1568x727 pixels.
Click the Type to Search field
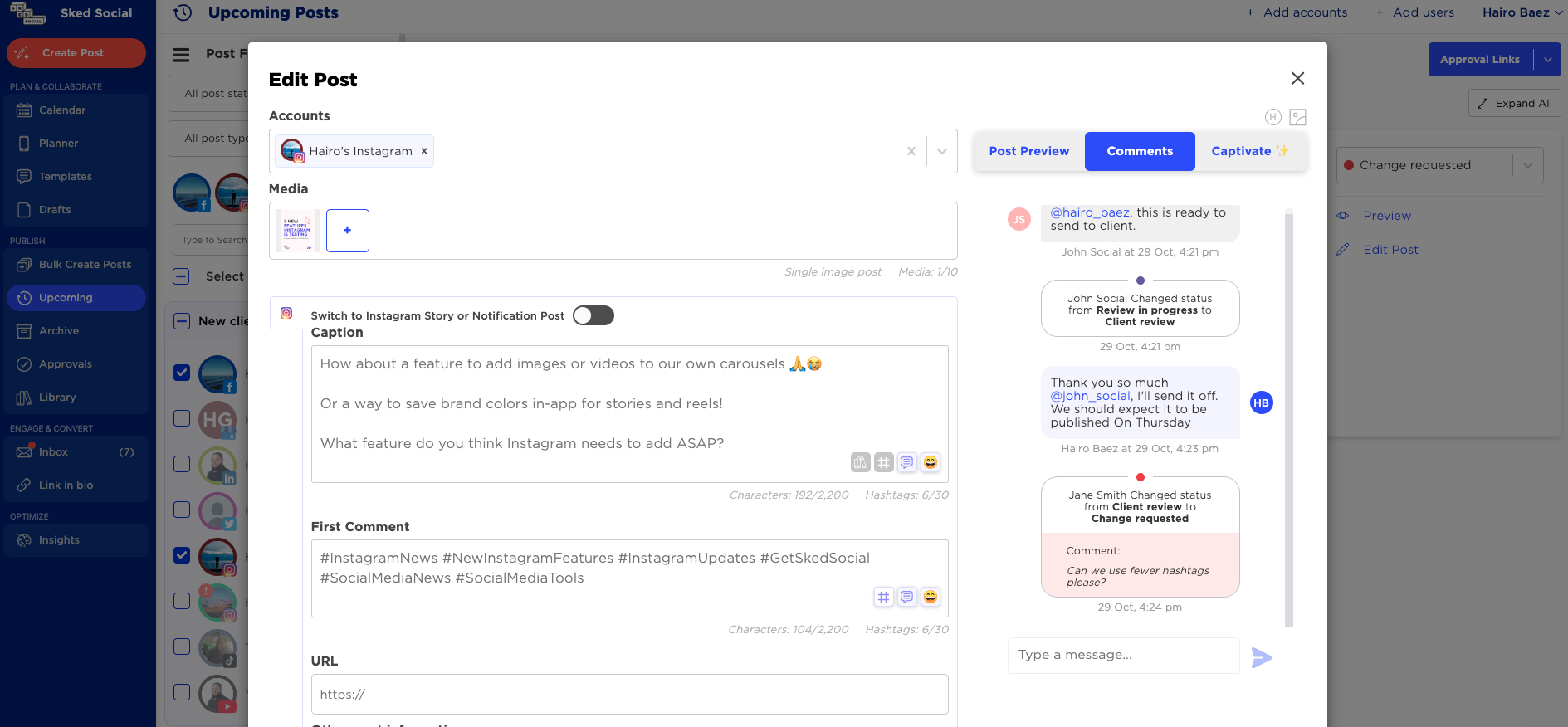(x=212, y=240)
